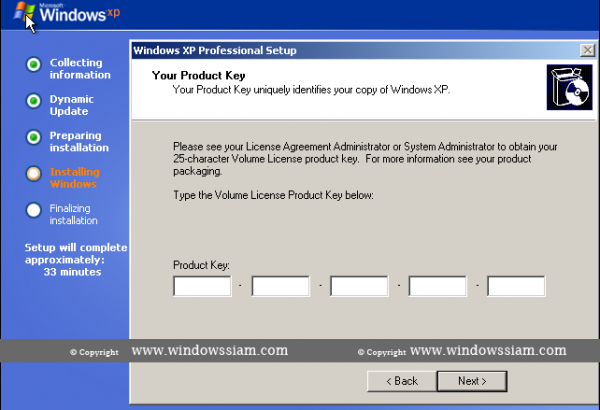Image resolution: width=600 pixels, height=410 pixels.
Task: Click the white Finalizing installation step bullet
Action: coord(34,209)
